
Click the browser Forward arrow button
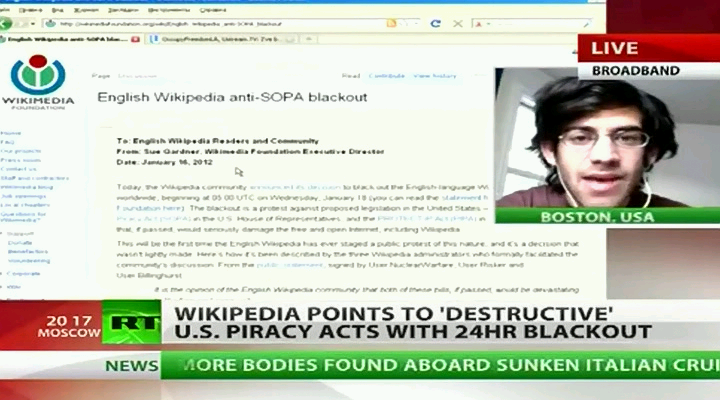point(21,23)
